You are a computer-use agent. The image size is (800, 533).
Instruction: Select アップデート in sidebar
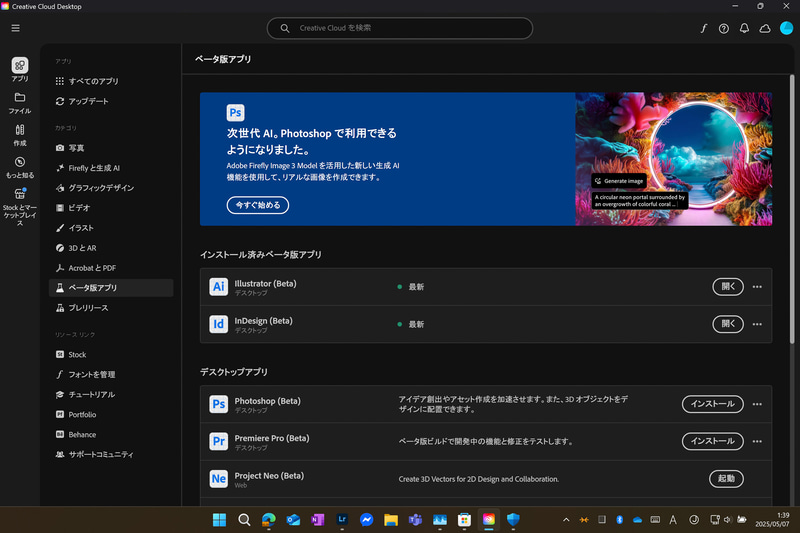point(111,101)
